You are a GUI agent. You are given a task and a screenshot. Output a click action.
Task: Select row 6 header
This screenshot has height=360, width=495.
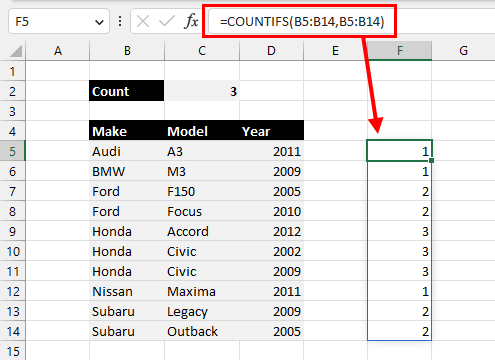pos(13,171)
